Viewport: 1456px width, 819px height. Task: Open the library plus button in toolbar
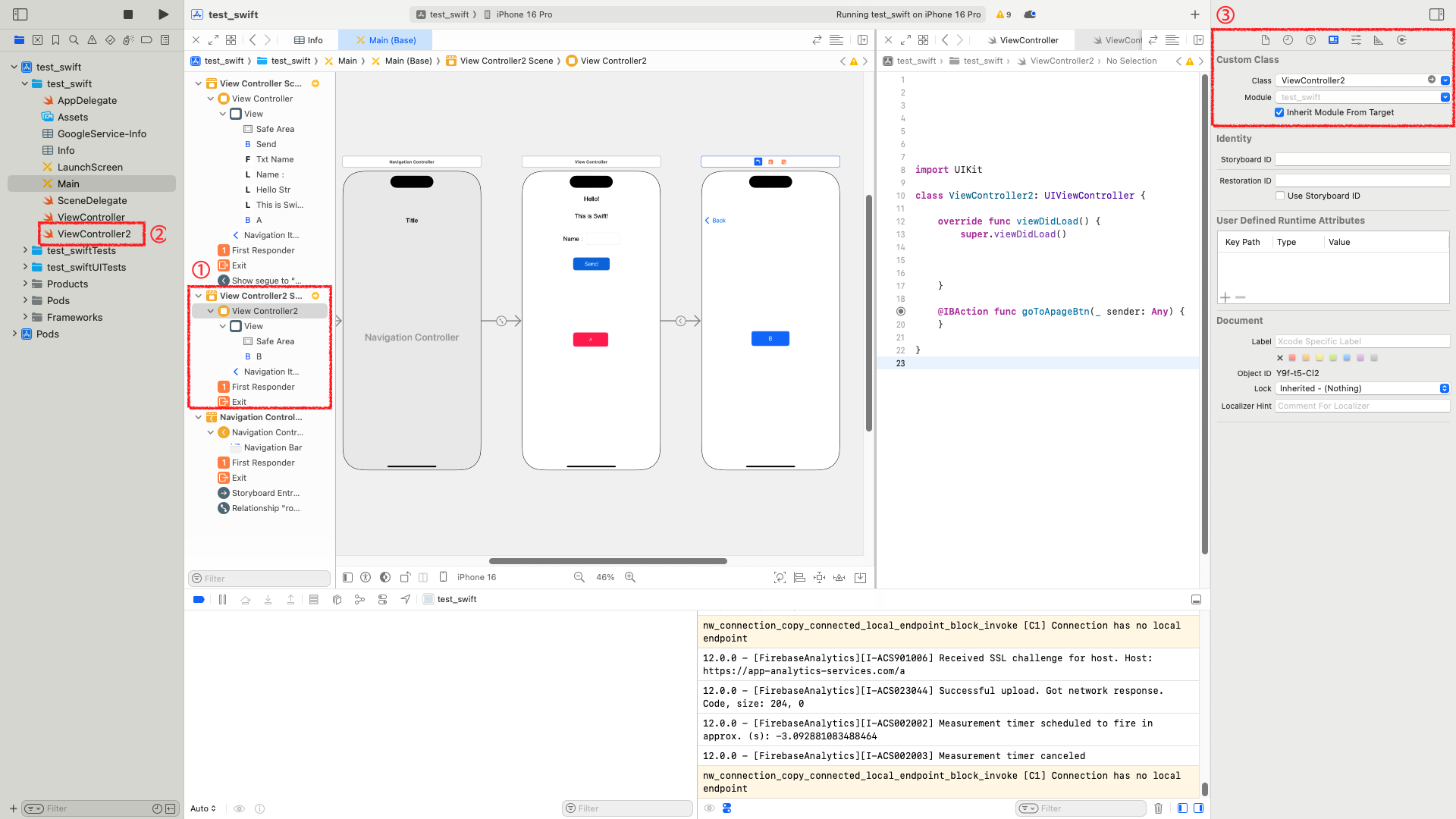(1195, 14)
